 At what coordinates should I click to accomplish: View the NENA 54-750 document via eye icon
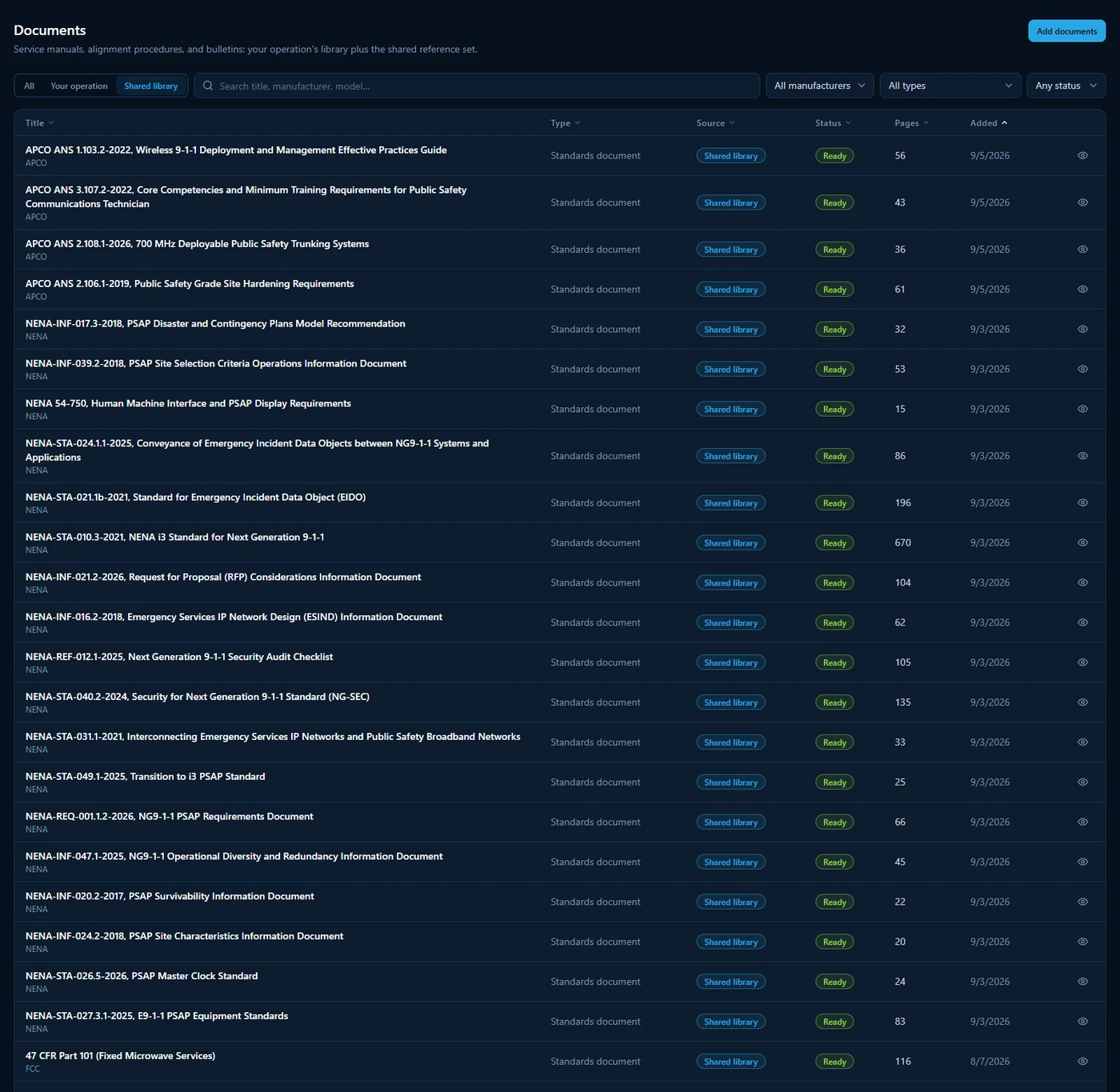1082,409
